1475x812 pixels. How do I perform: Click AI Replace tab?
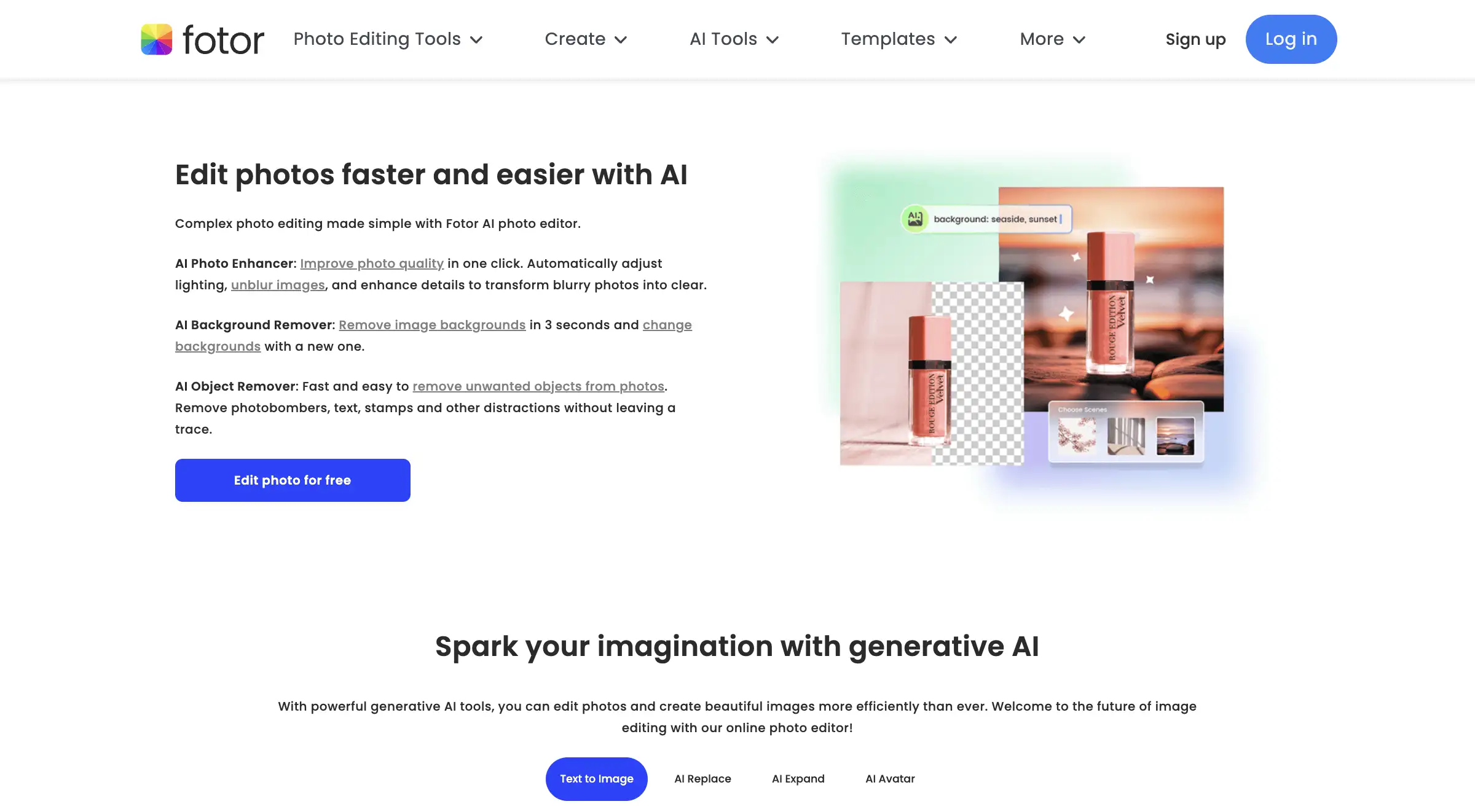tap(702, 778)
